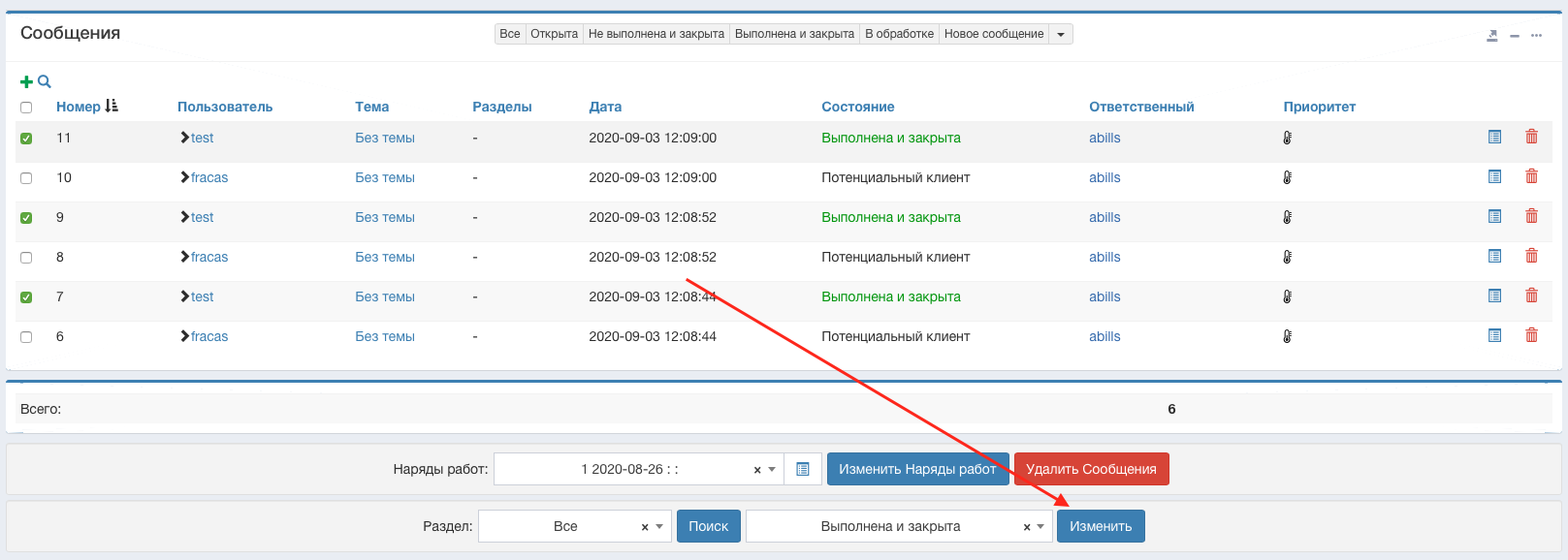Select the Открыта filter tab
The width and height of the screenshot is (1568, 560).
pos(554,34)
